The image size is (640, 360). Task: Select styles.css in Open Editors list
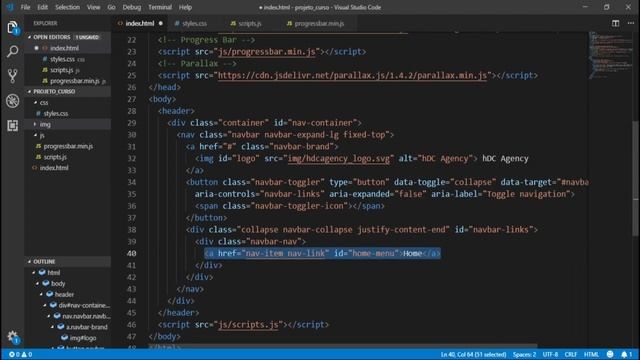point(68,59)
